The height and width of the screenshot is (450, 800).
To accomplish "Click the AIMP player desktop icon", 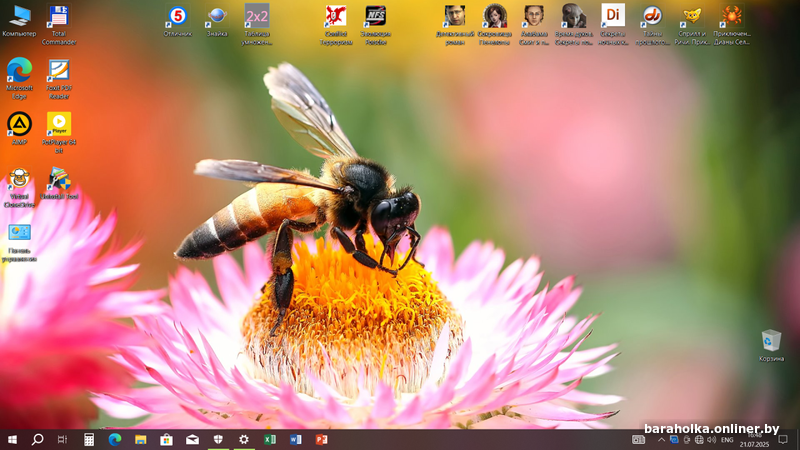I will (19, 124).
